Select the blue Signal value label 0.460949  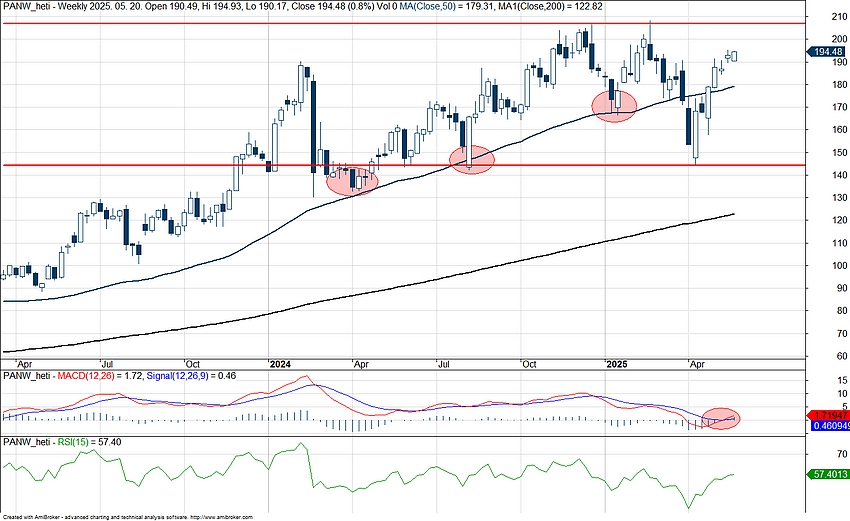click(x=829, y=426)
